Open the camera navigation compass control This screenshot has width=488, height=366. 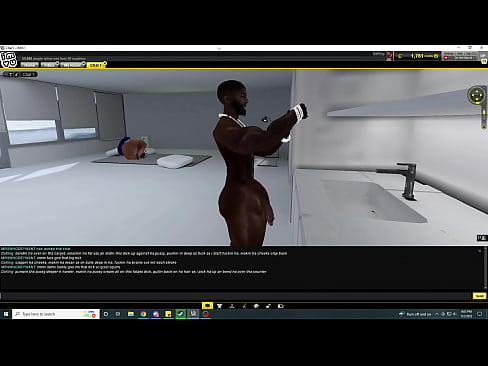click(477, 95)
